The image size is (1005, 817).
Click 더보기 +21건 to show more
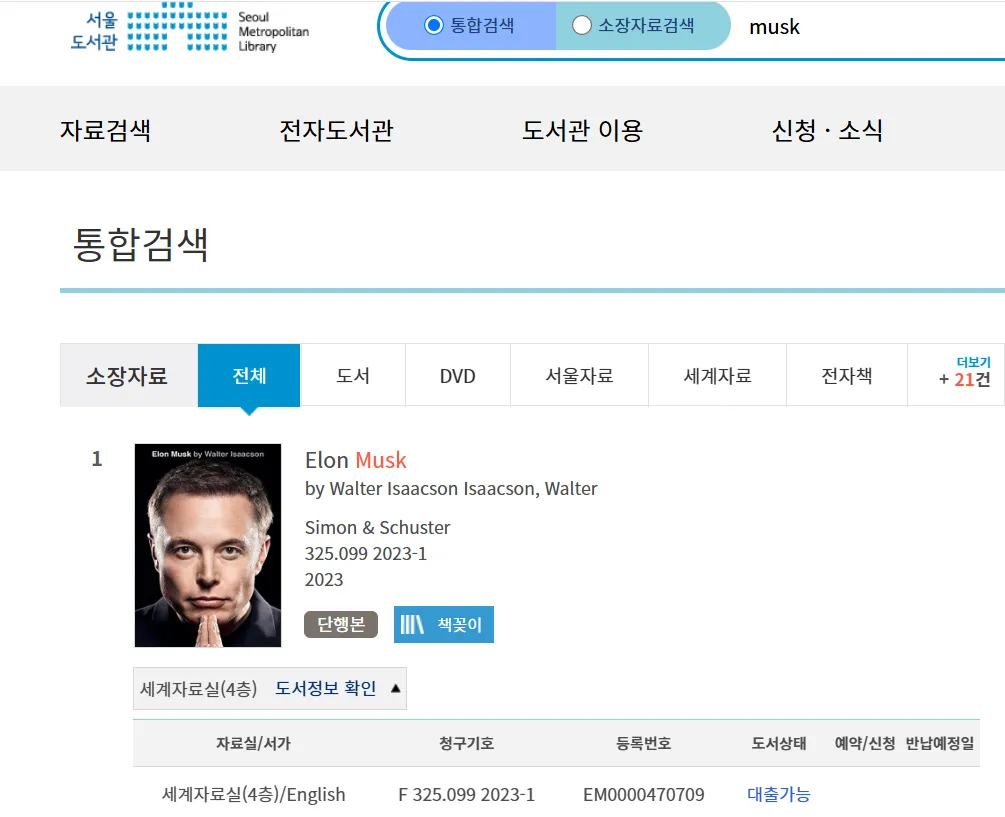[965, 372]
